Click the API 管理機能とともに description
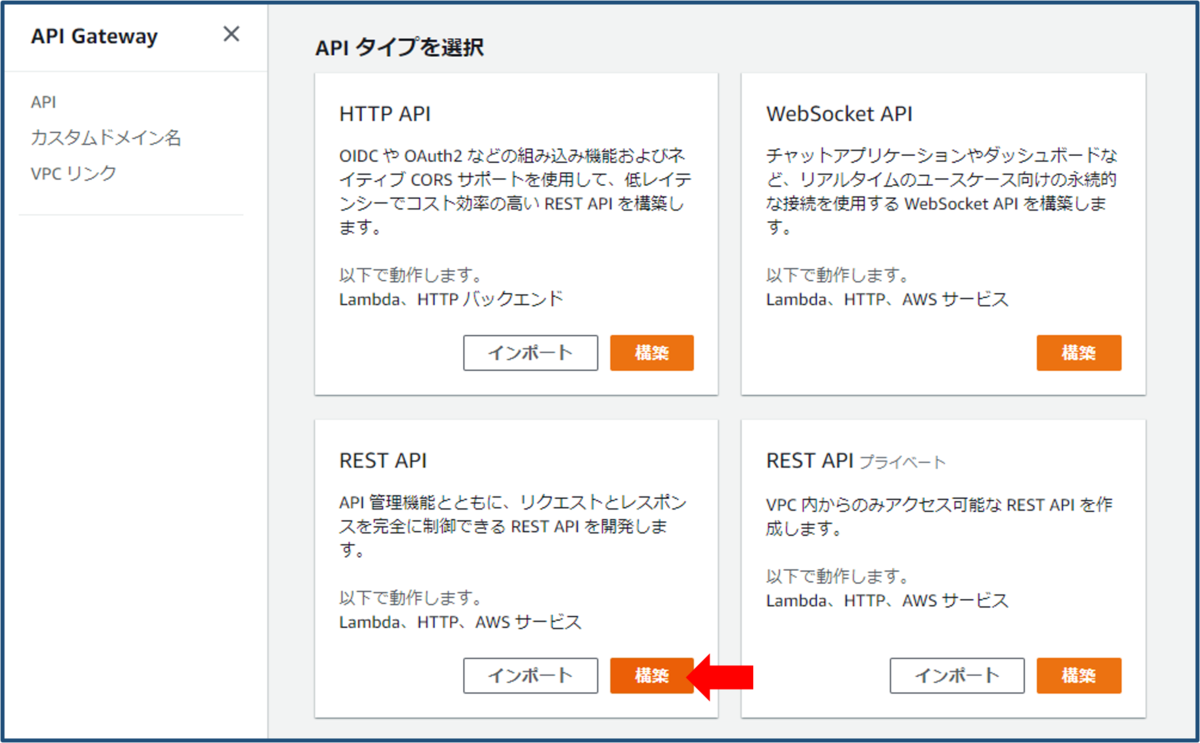1200x743 pixels. tap(513, 526)
